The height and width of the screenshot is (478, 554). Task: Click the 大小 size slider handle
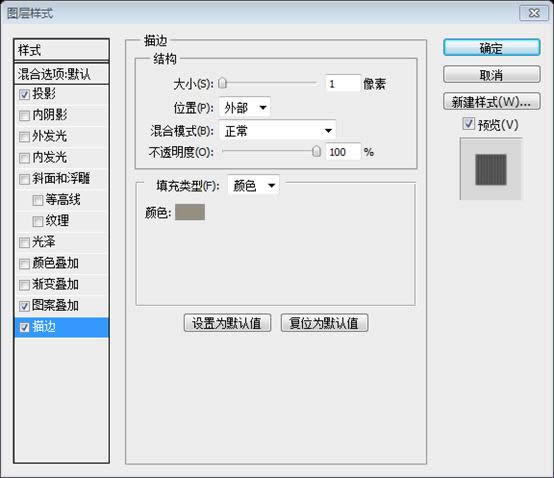[222, 84]
